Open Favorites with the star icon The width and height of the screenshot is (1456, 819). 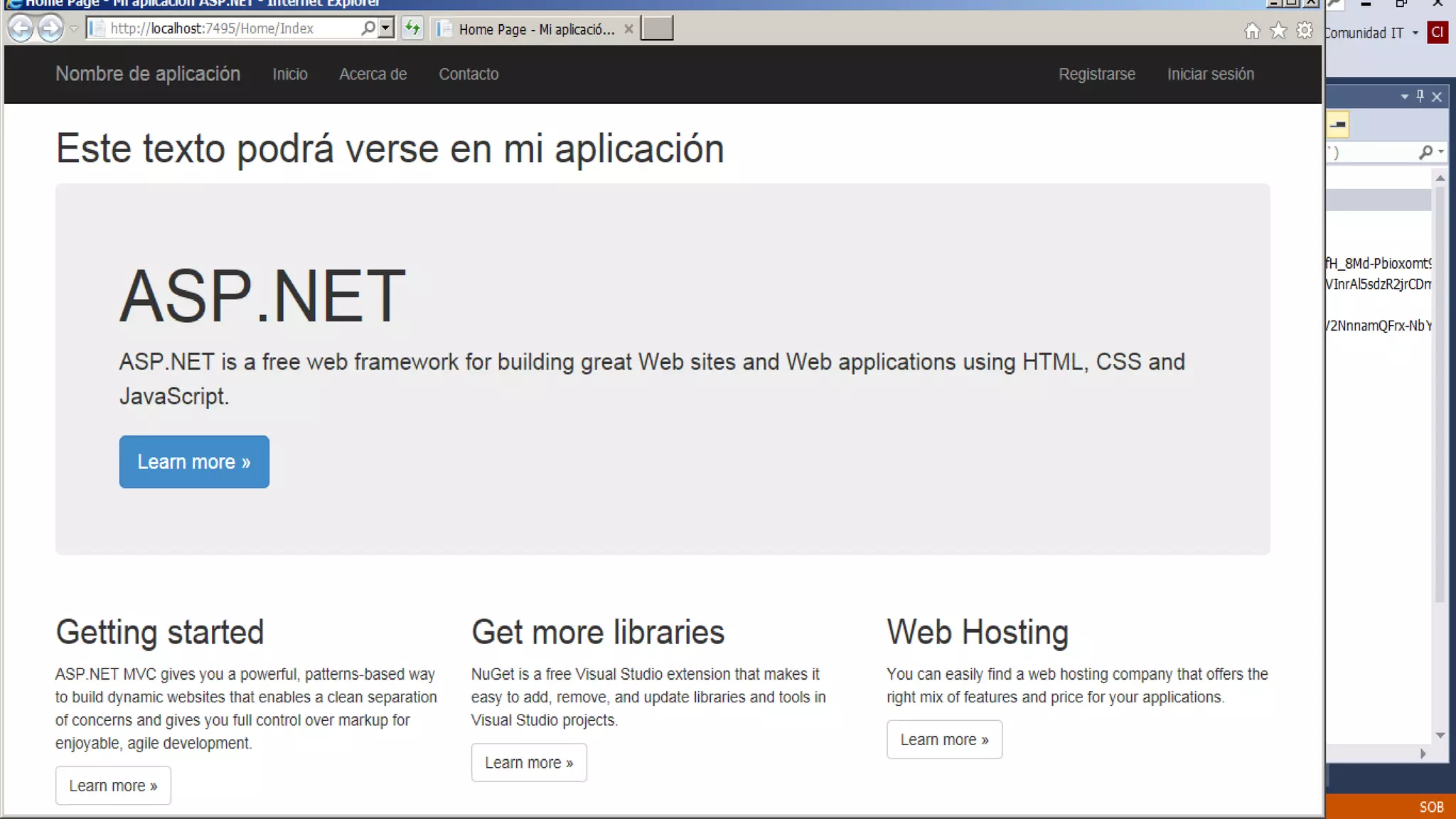click(x=1278, y=31)
